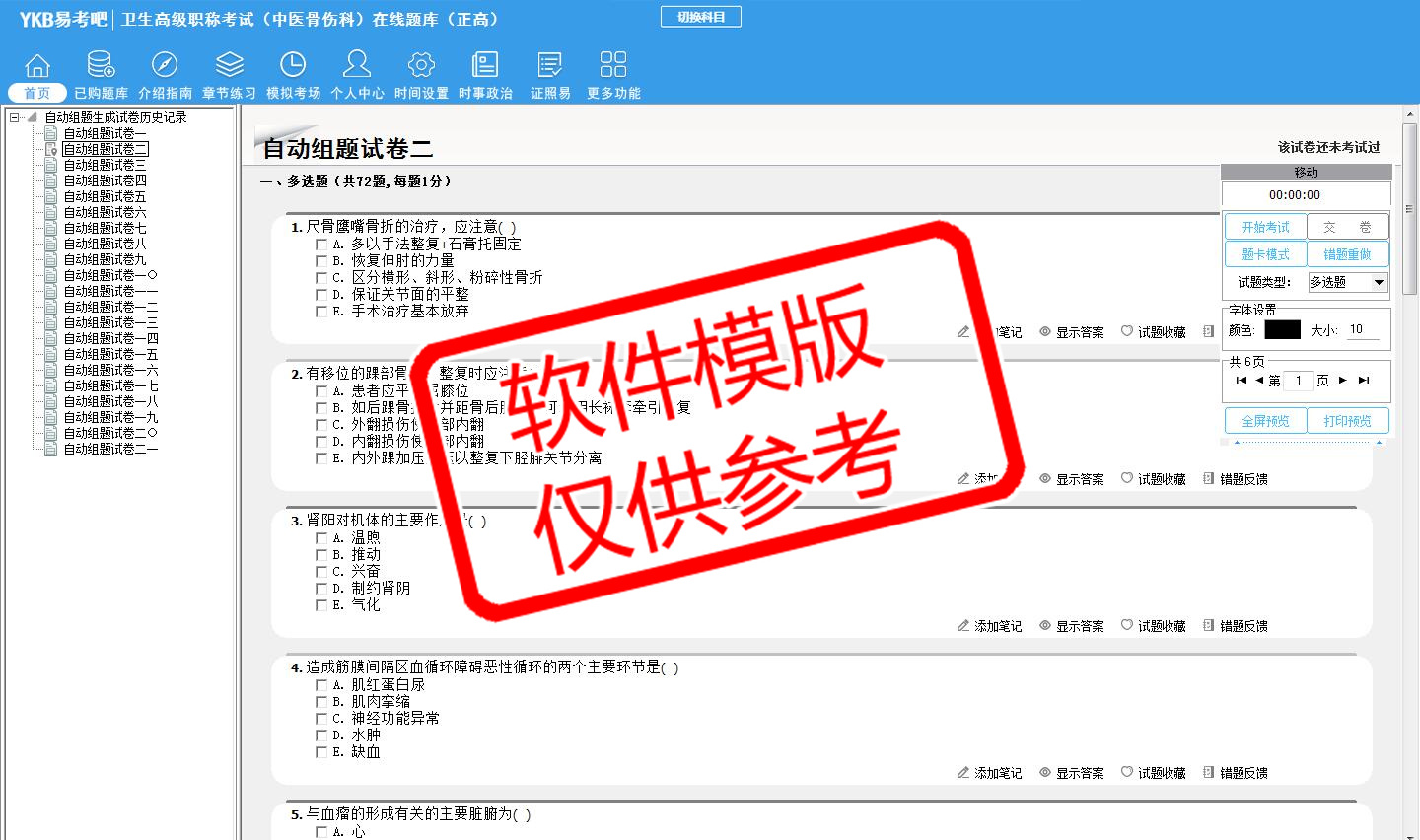Tick option D 保证关节面的平整 in question 1

click(321, 295)
